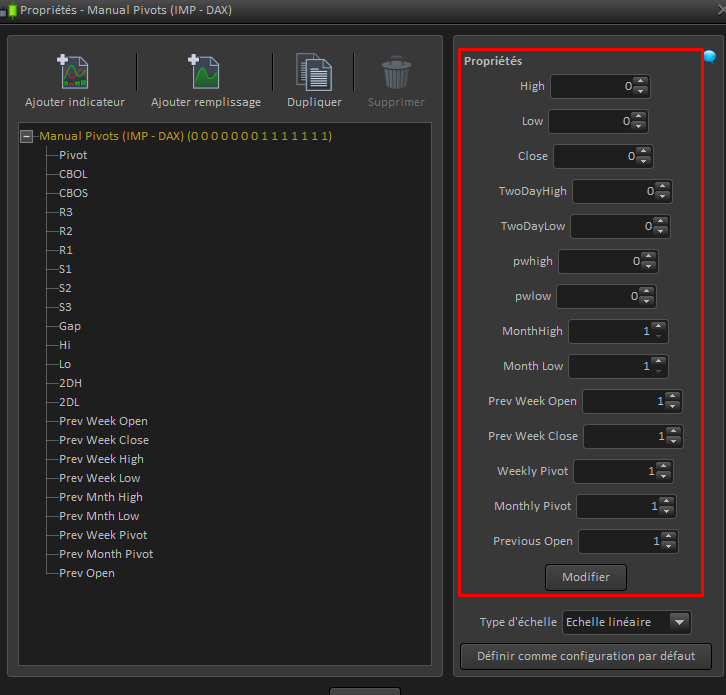
Task: Select Prev Open in tree
Action: pyautogui.click(x=87, y=573)
